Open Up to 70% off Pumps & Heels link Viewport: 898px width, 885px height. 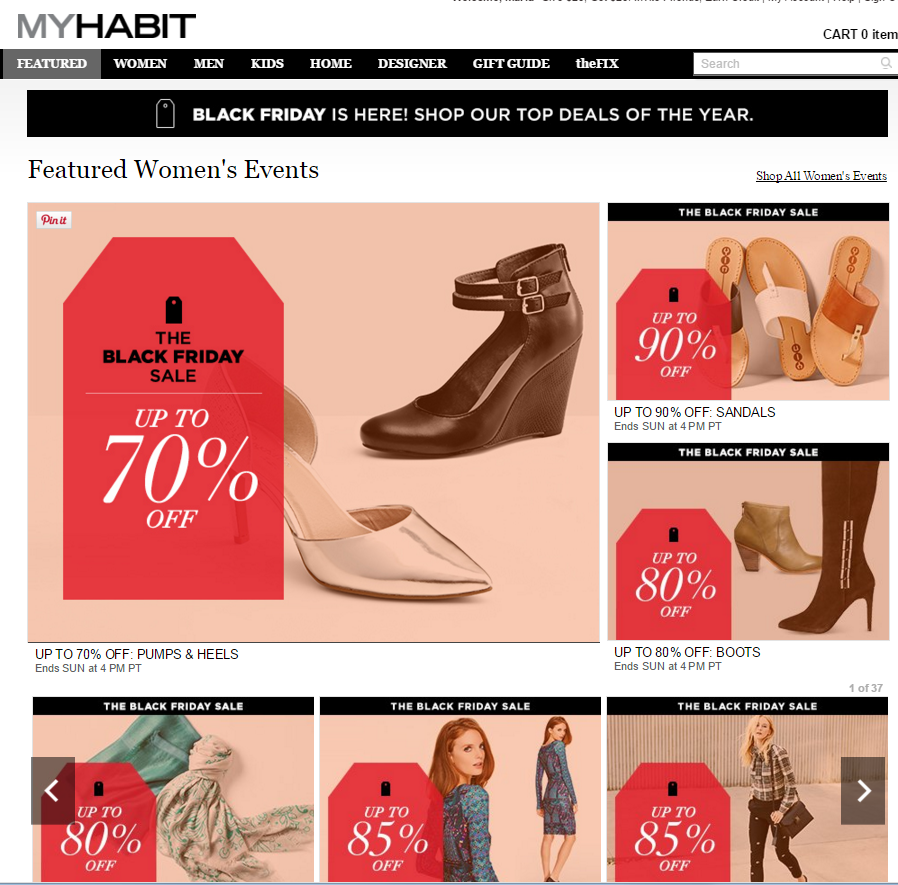[x=136, y=654]
